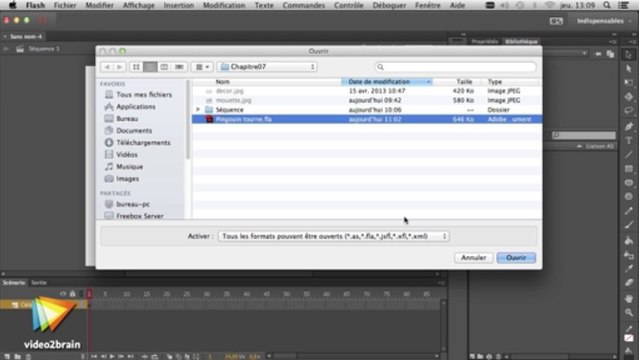Expand the Séquence folder disclosure triangle

click(198, 110)
